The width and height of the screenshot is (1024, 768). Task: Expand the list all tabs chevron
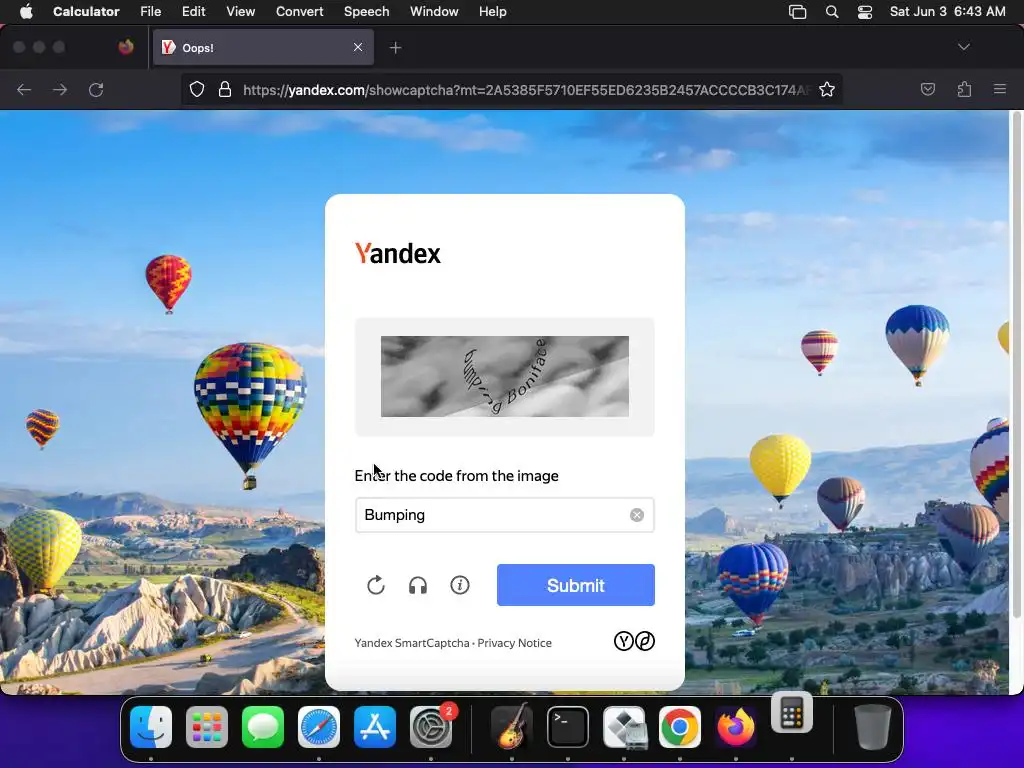(963, 47)
